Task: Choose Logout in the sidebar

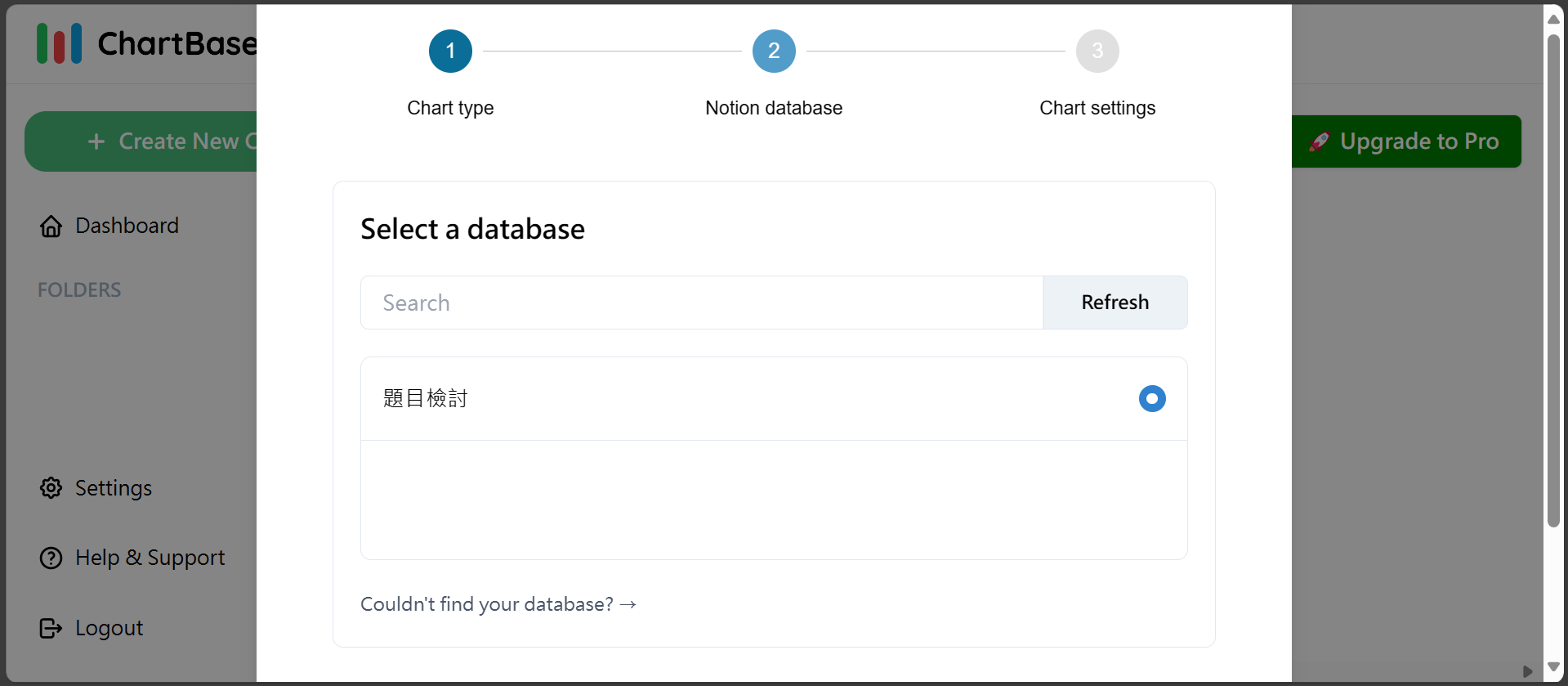Action: 92,628
